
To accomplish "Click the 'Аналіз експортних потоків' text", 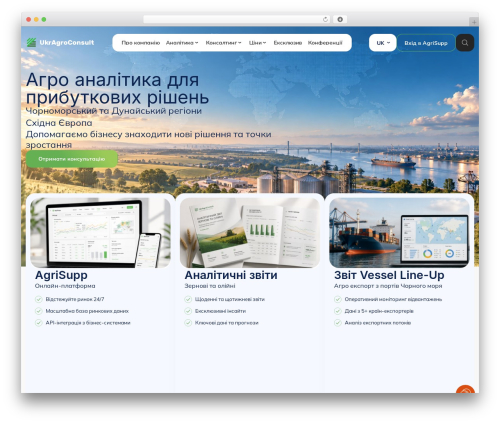I will tap(378, 323).
